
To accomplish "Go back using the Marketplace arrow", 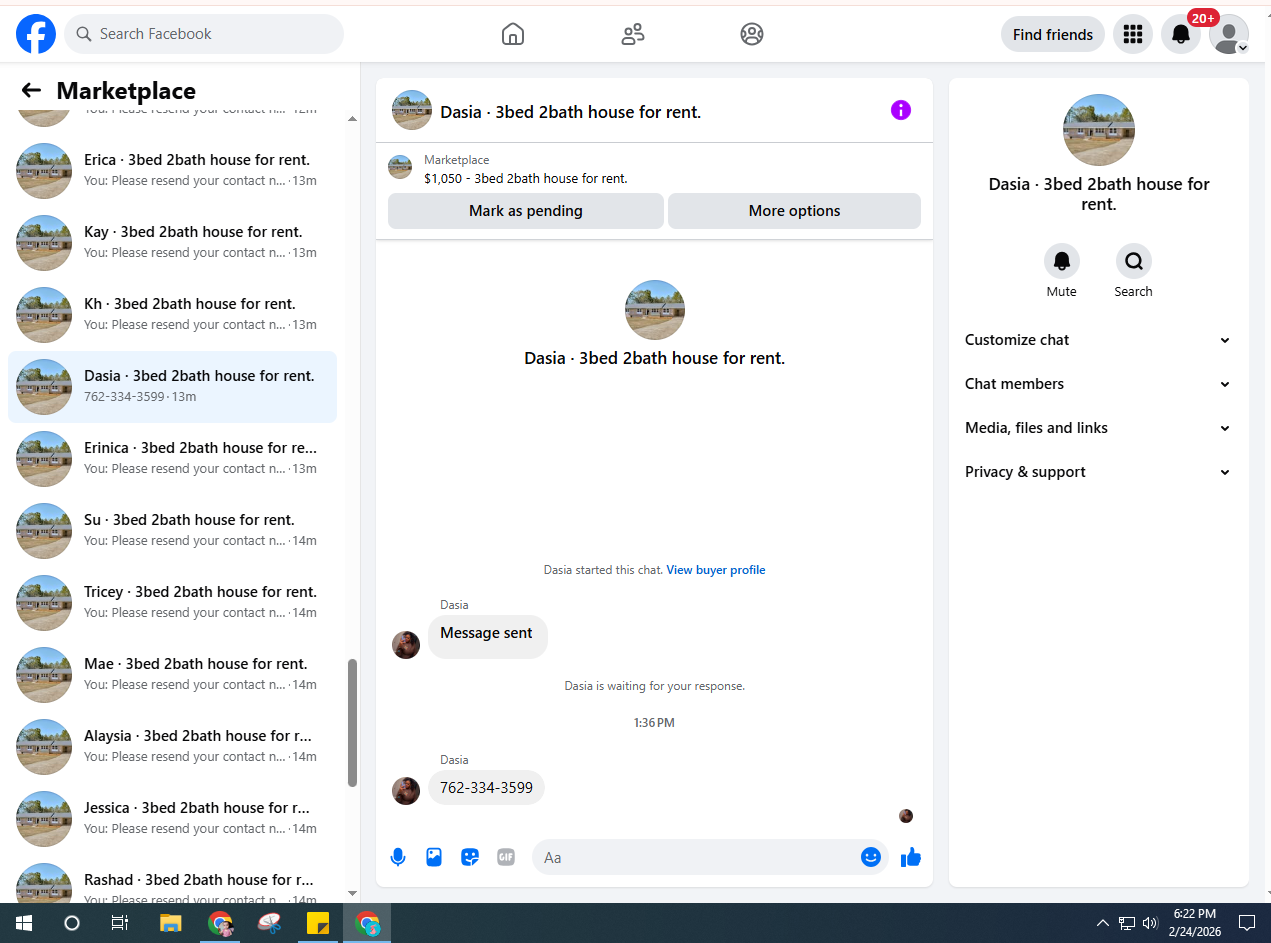I will (31, 90).
